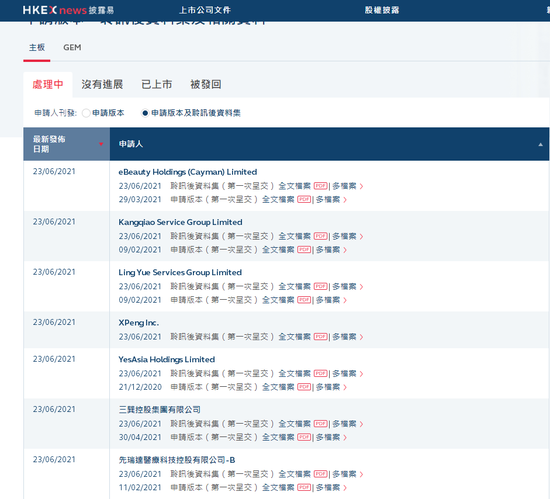550x499 pixels.
Task: Open 三巽控股 30/04/2021 全文檔案 PDF icon
Action: coord(304,437)
